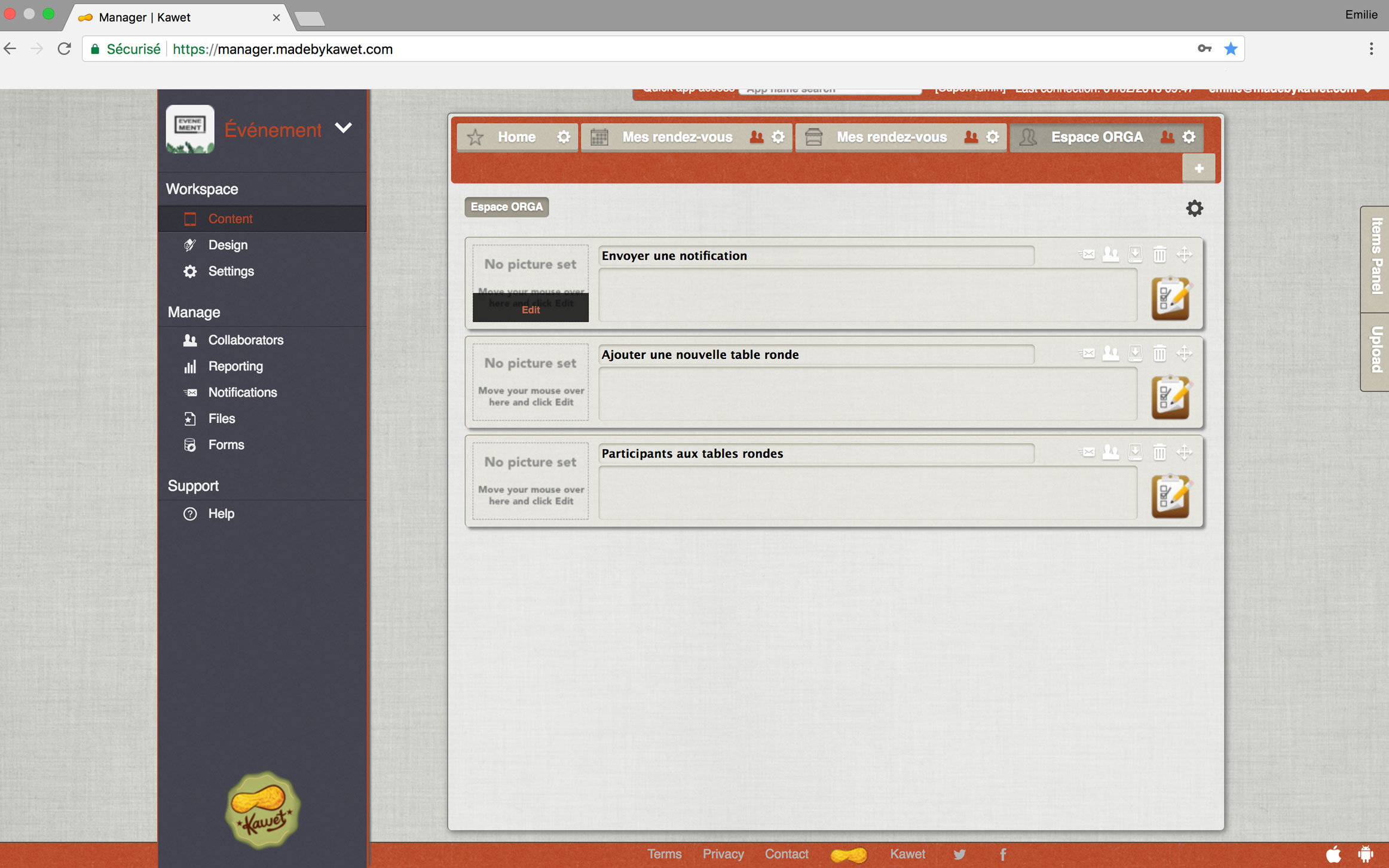Click the Twitter icon in footer
This screenshot has height=868, width=1389.
[959, 854]
